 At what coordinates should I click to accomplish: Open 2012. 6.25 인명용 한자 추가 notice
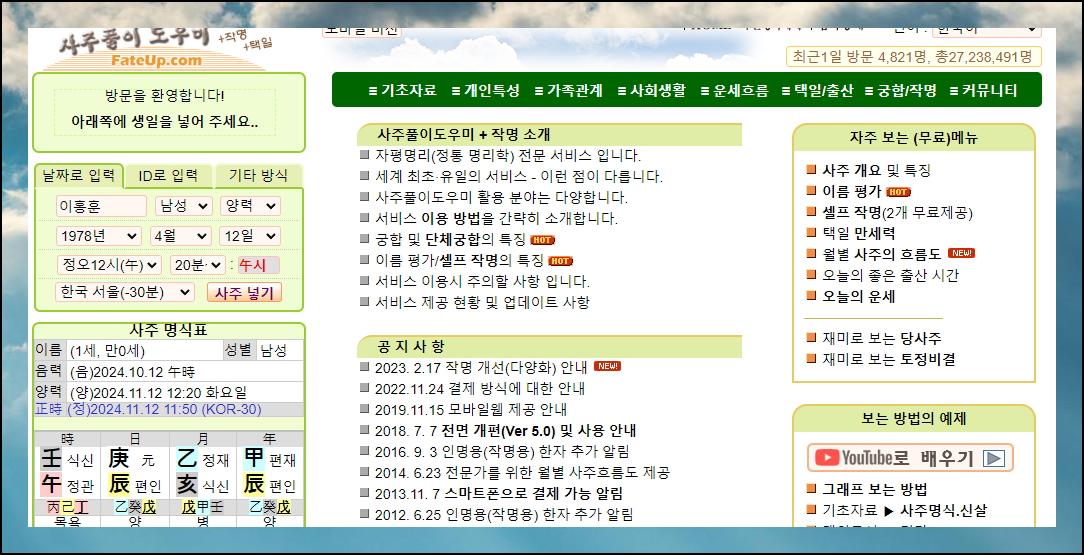pyautogui.click(x=504, y=515)
